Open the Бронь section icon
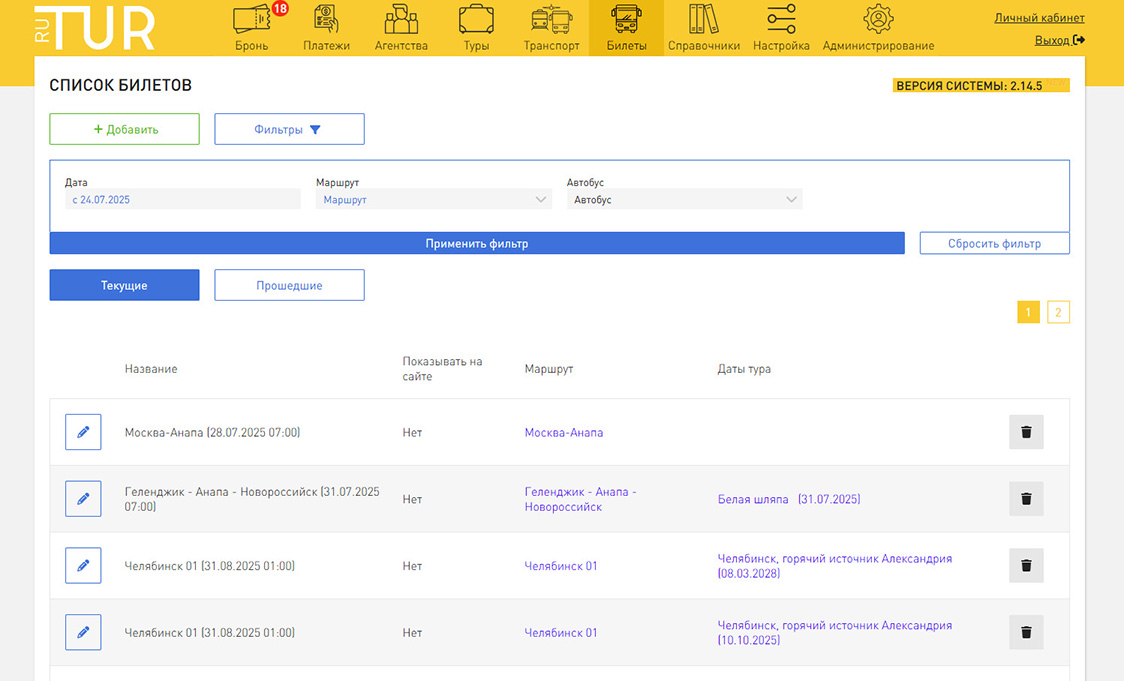Screen dimensions: 1124x681 251,19
